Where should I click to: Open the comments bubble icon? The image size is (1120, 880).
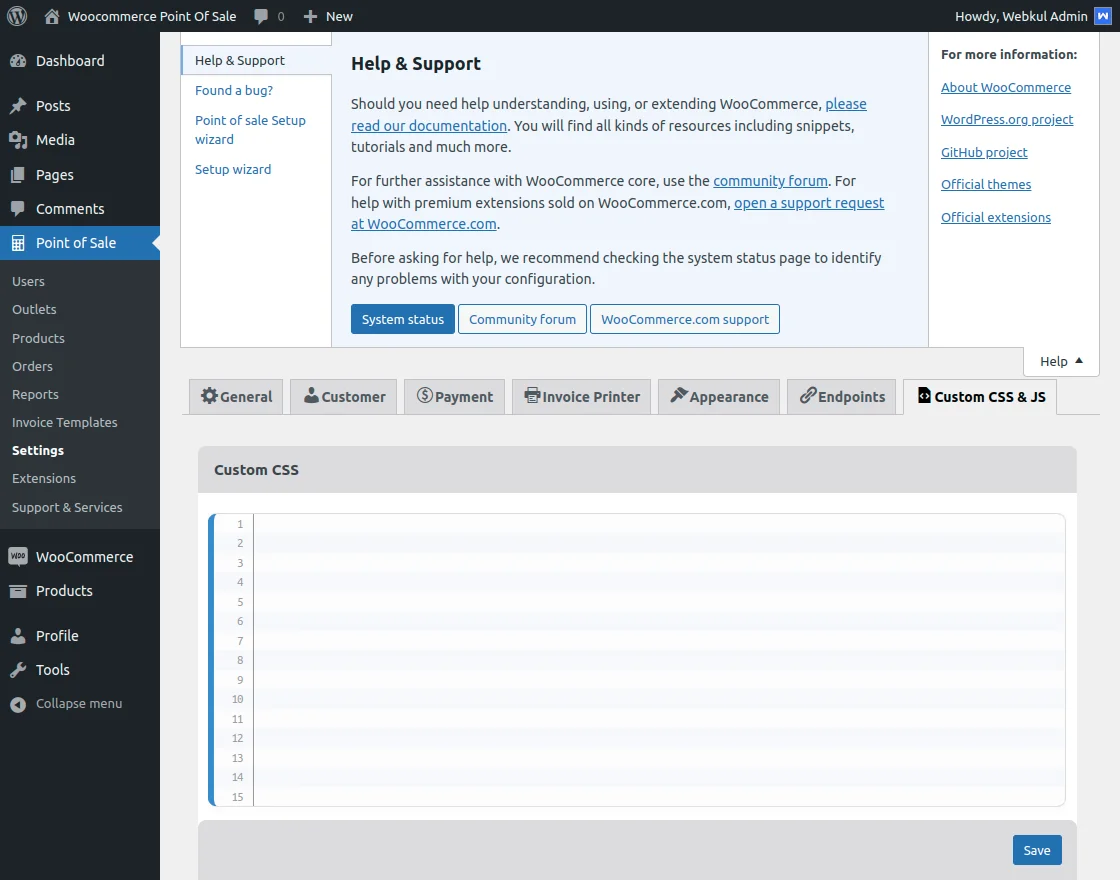pyautogui.click(x=262, y=16)
